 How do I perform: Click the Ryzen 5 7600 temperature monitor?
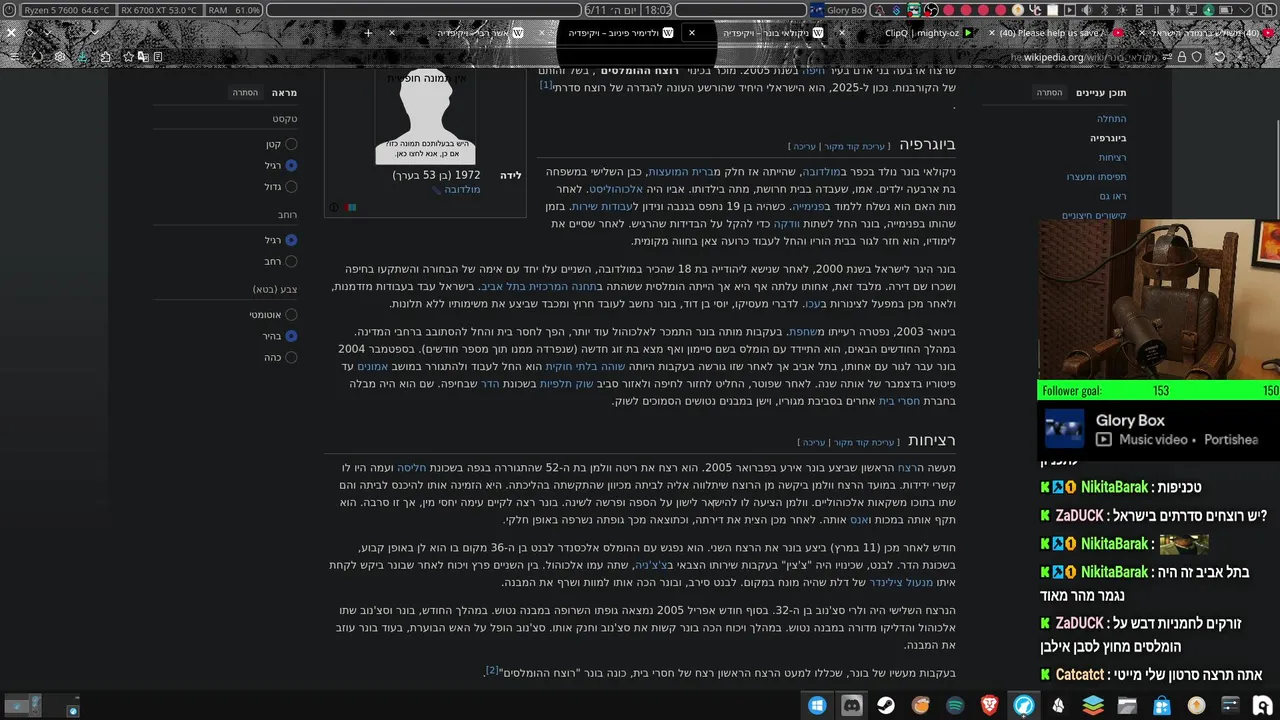[66, 10]
